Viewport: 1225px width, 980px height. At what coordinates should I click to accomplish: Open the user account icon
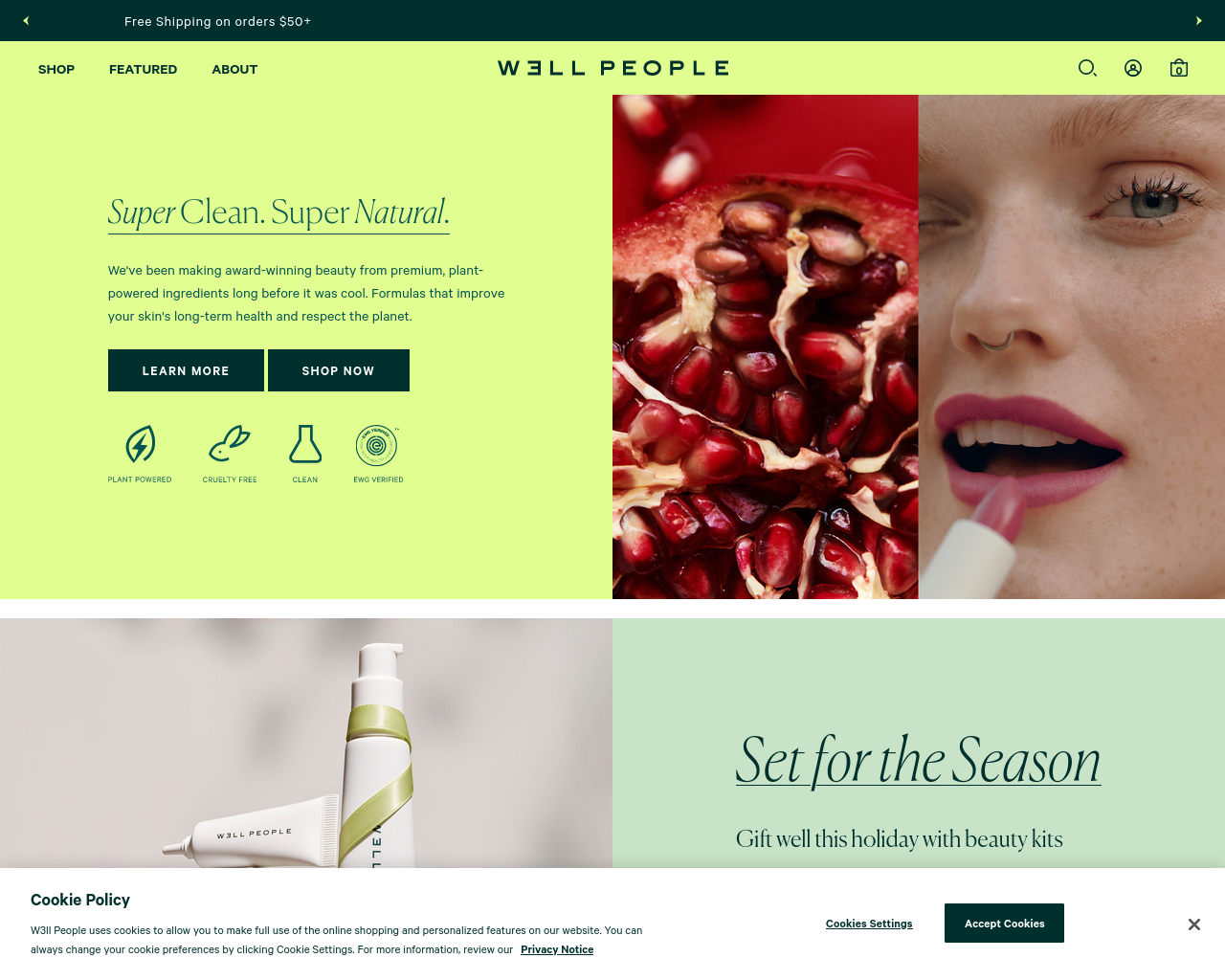click(1133, 68)
